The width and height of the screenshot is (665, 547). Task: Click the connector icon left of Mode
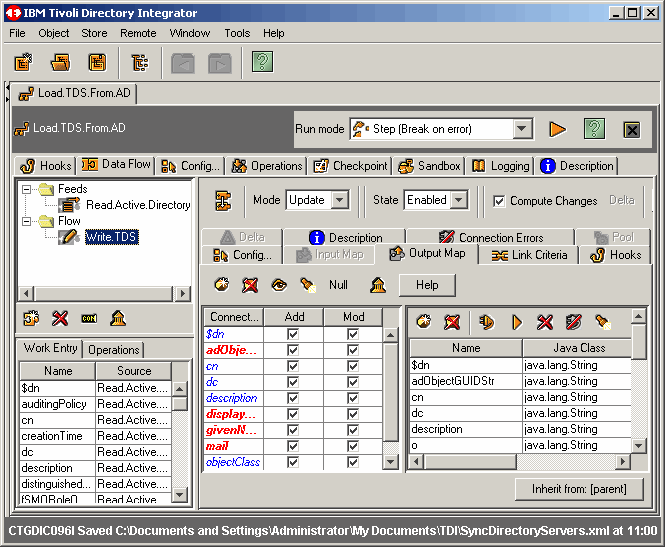tap(225, 200)
